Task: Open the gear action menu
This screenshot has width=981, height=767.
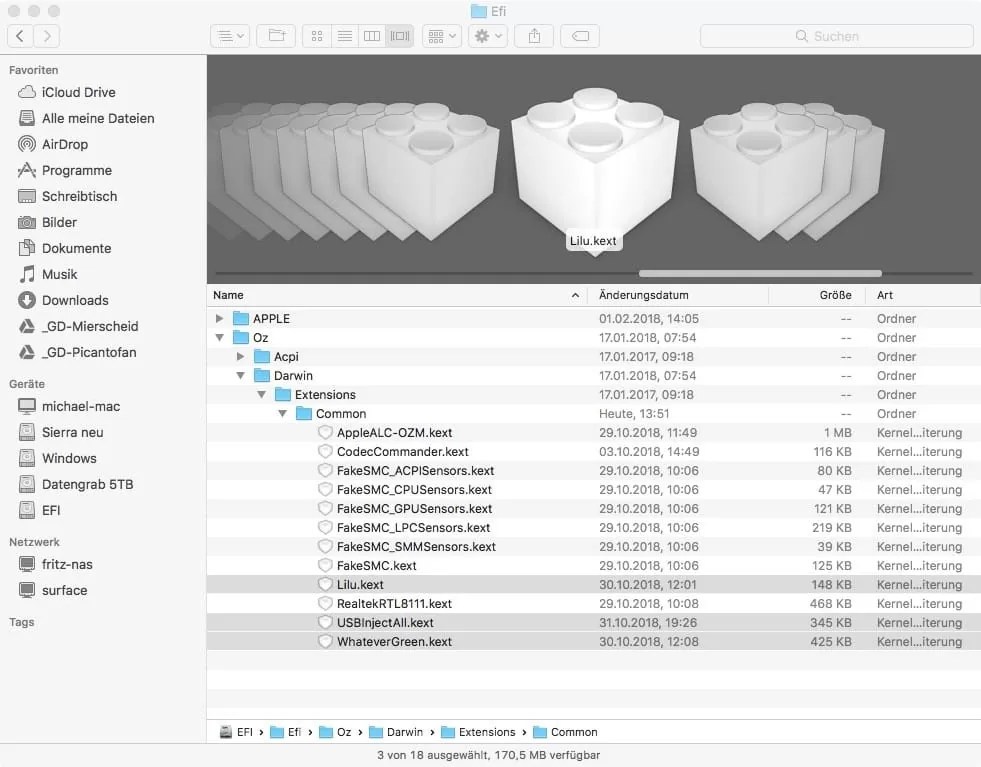Action: [x=488, y=36]
